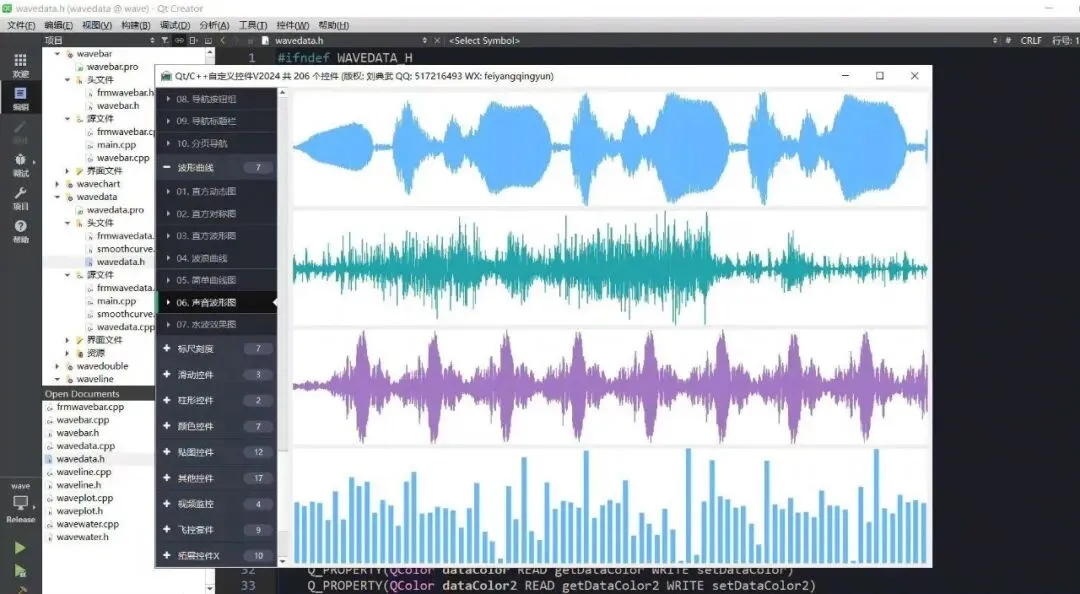This screenshot has height=594, width=1080.
Task: Open the 控件(W) menu
Action: click(x=293, y=25)
